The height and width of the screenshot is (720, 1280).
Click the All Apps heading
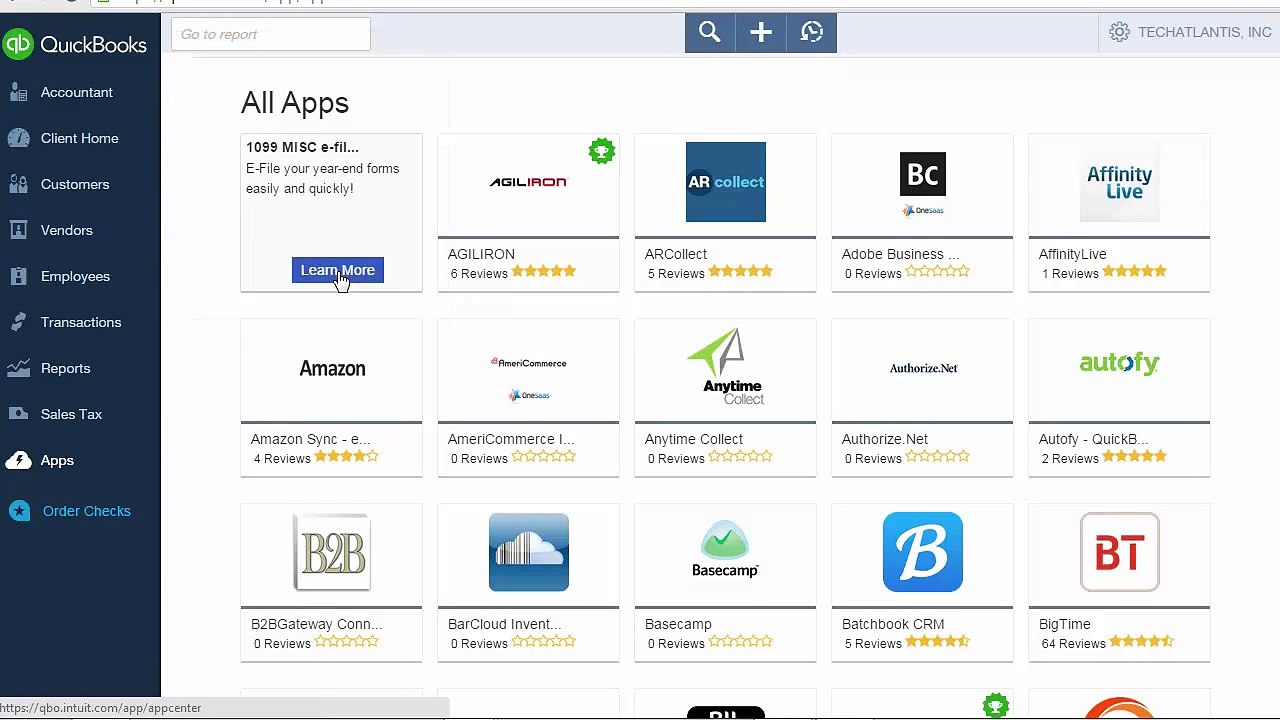point(294,103)
